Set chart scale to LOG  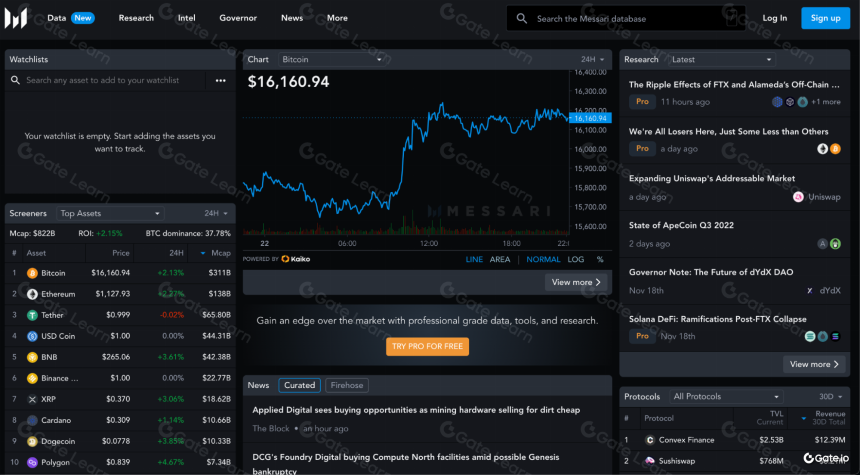click(x=575, y=259)
